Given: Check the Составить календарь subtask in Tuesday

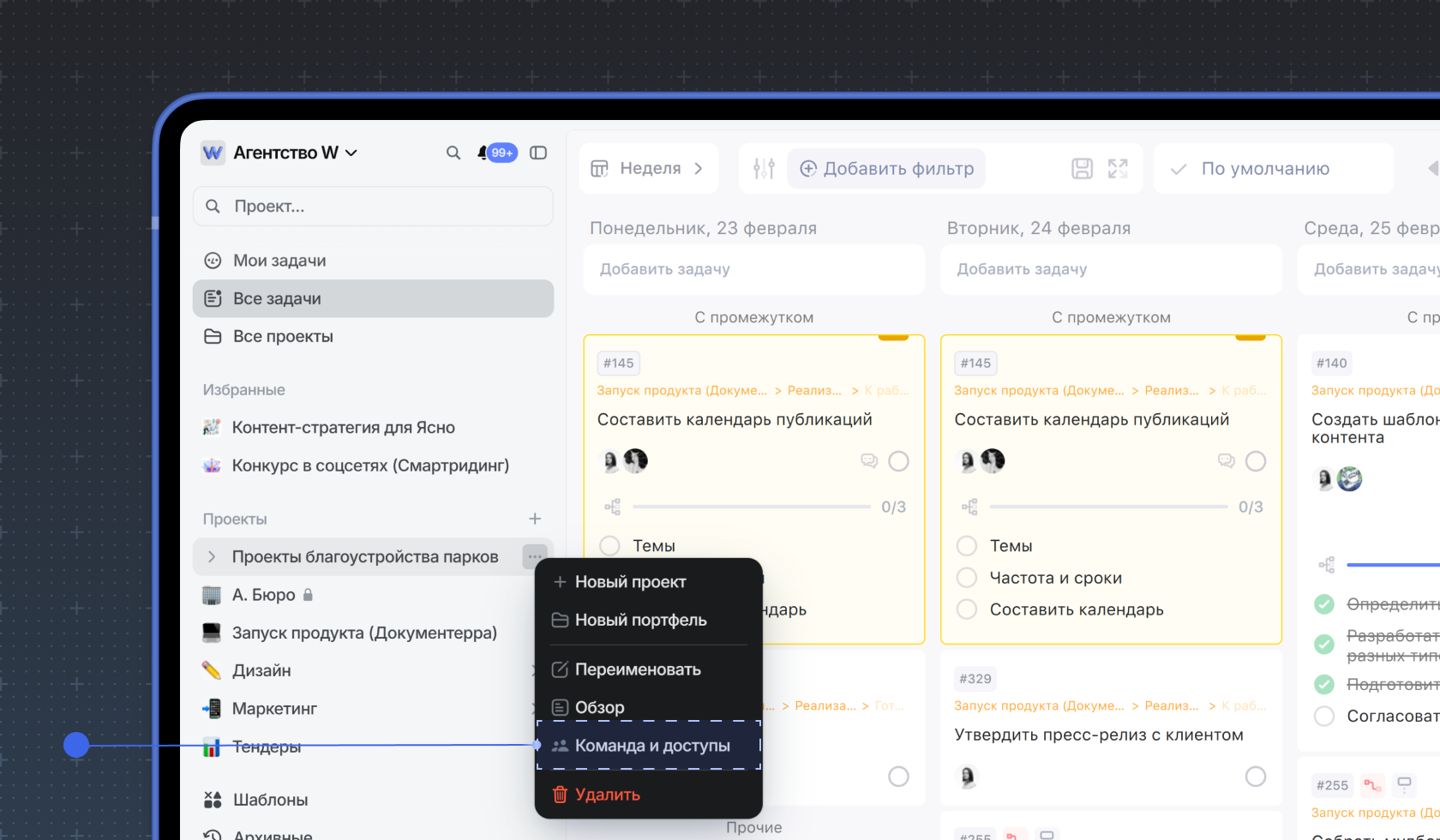Looking at the screenshot, I should [x=967, y=609].
